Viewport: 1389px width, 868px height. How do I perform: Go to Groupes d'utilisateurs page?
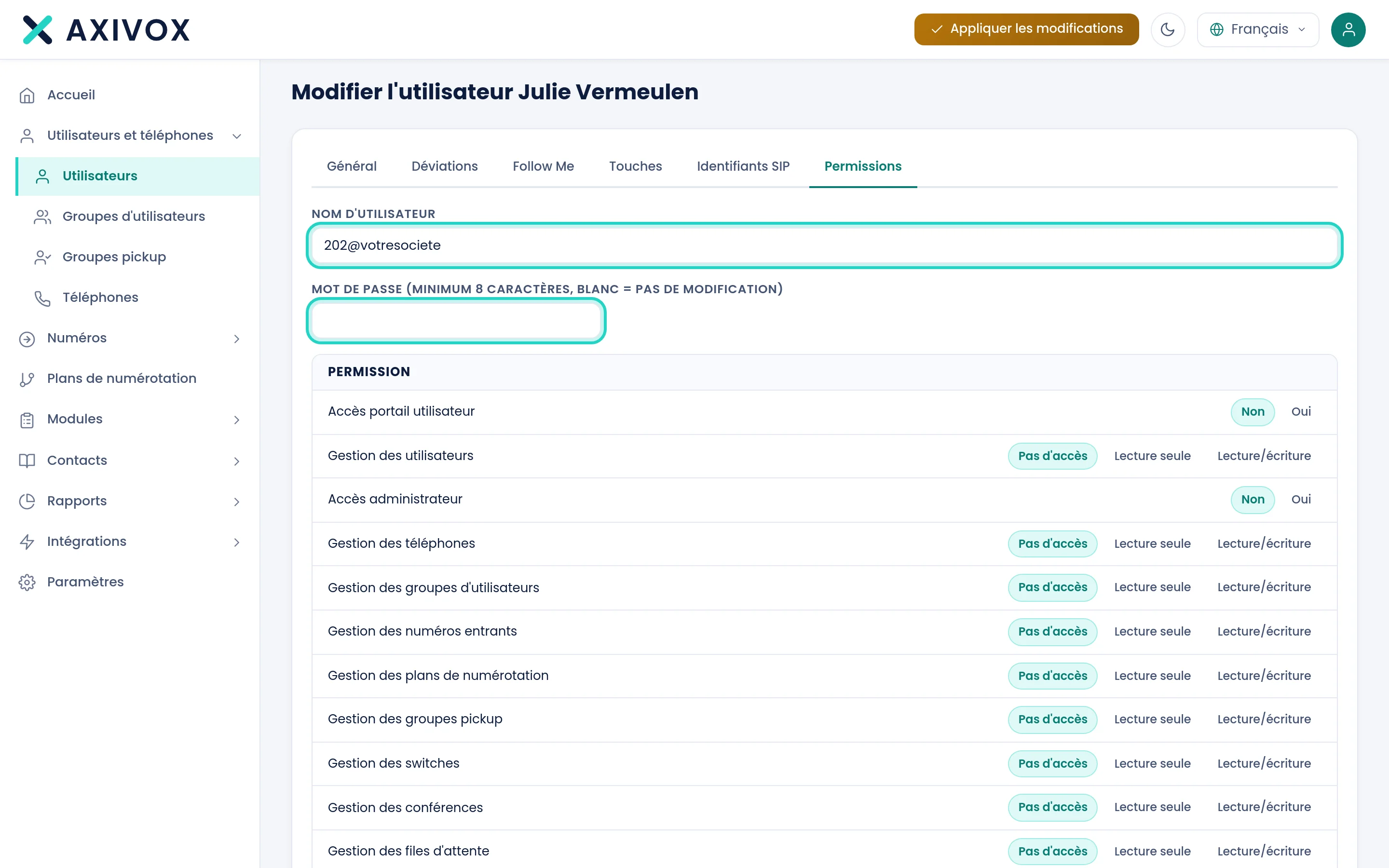point(133,217)
